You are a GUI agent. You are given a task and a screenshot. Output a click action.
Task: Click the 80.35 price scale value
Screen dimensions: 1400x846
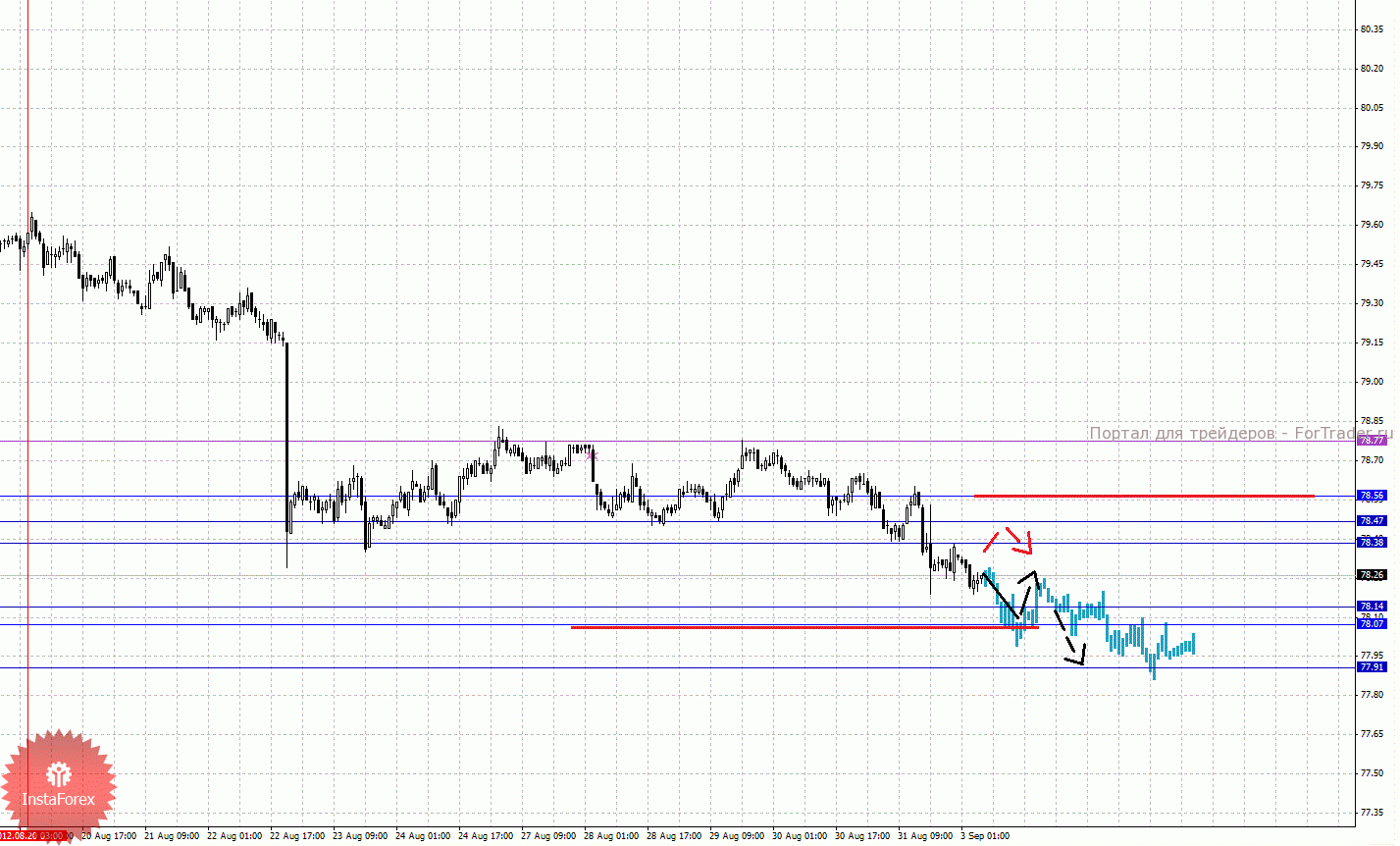coord(1372,29)
